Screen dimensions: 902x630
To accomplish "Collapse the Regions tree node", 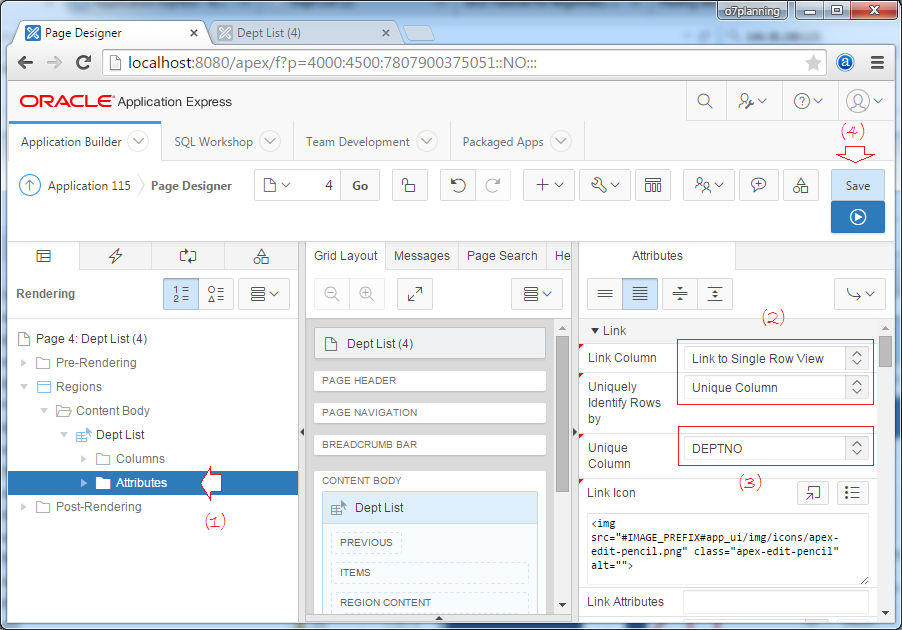I will pyautogui.click(x=24, y=387).
